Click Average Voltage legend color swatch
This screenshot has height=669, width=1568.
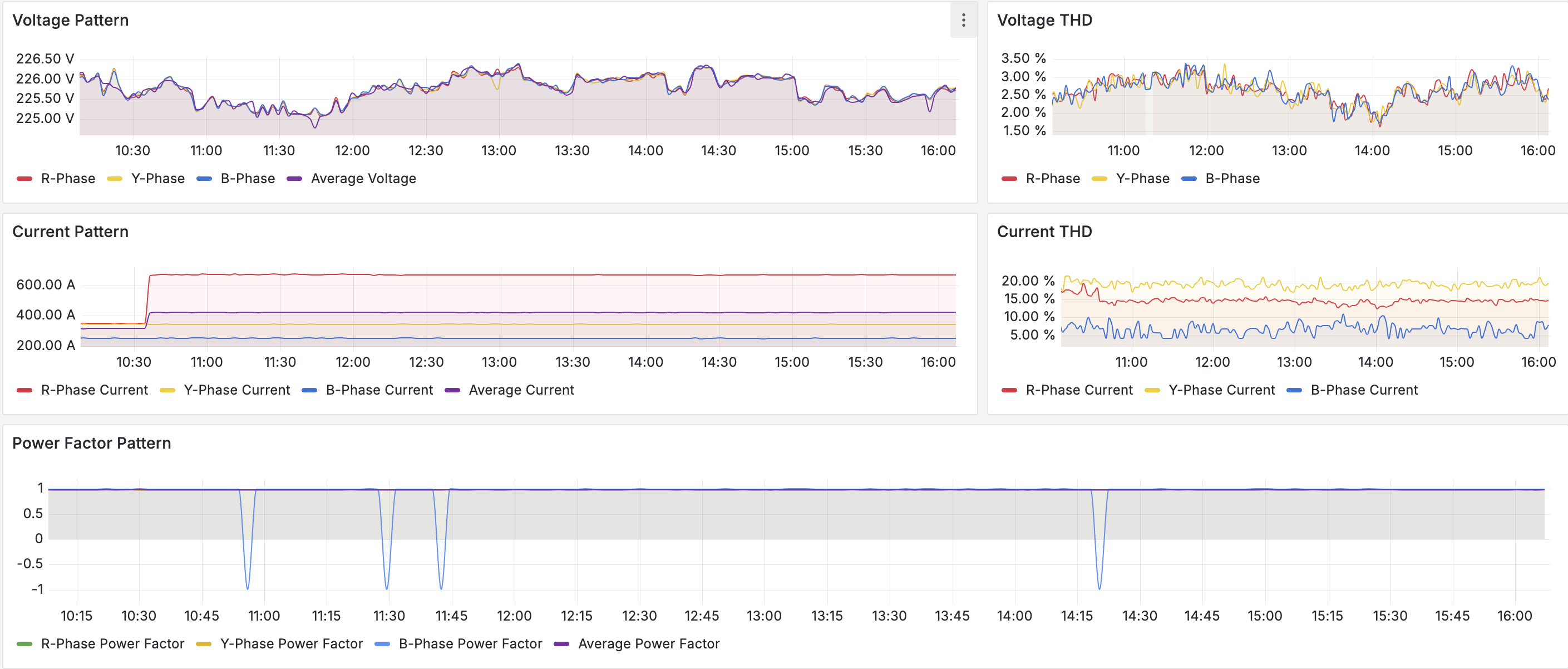pos(294,178)
